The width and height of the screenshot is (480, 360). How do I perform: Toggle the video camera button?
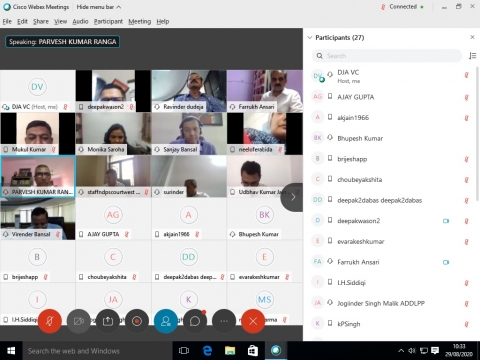79,321
